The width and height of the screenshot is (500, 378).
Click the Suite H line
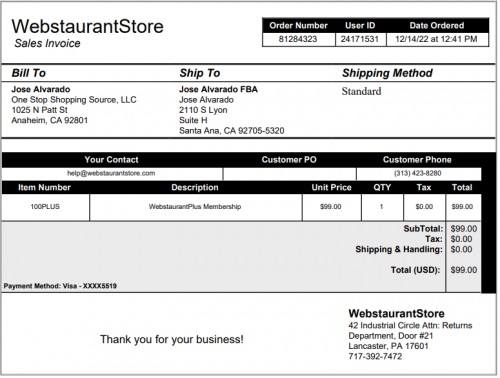pos(193,120)
